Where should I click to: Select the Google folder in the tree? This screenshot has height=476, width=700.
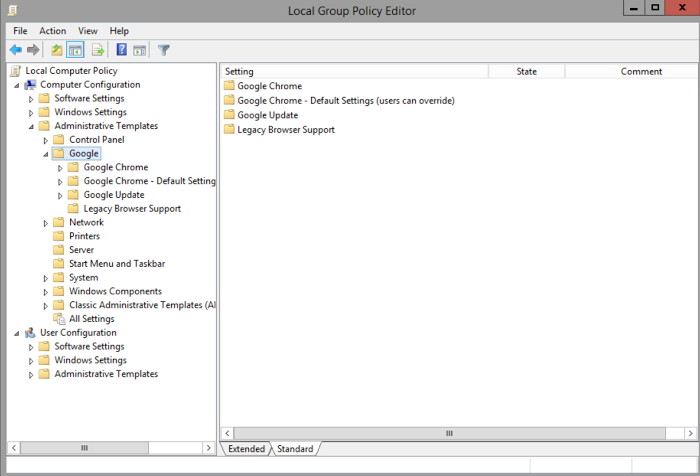[x=76, y=153]
